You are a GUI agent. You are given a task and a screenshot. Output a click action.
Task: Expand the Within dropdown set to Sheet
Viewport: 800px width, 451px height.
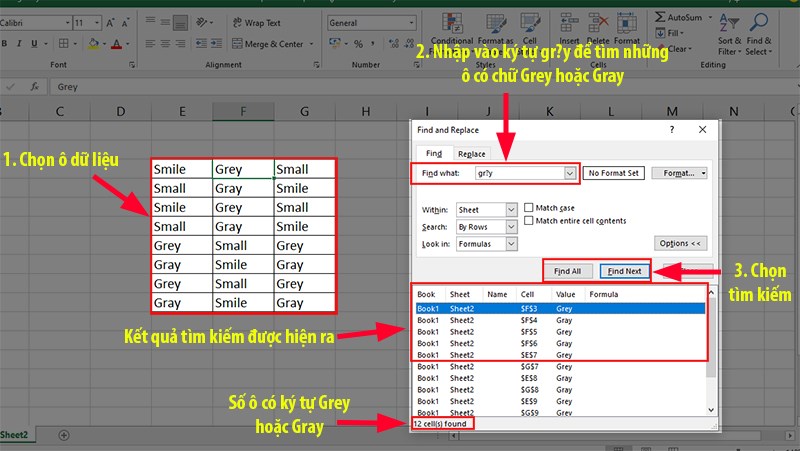click(x=511, y=210)
